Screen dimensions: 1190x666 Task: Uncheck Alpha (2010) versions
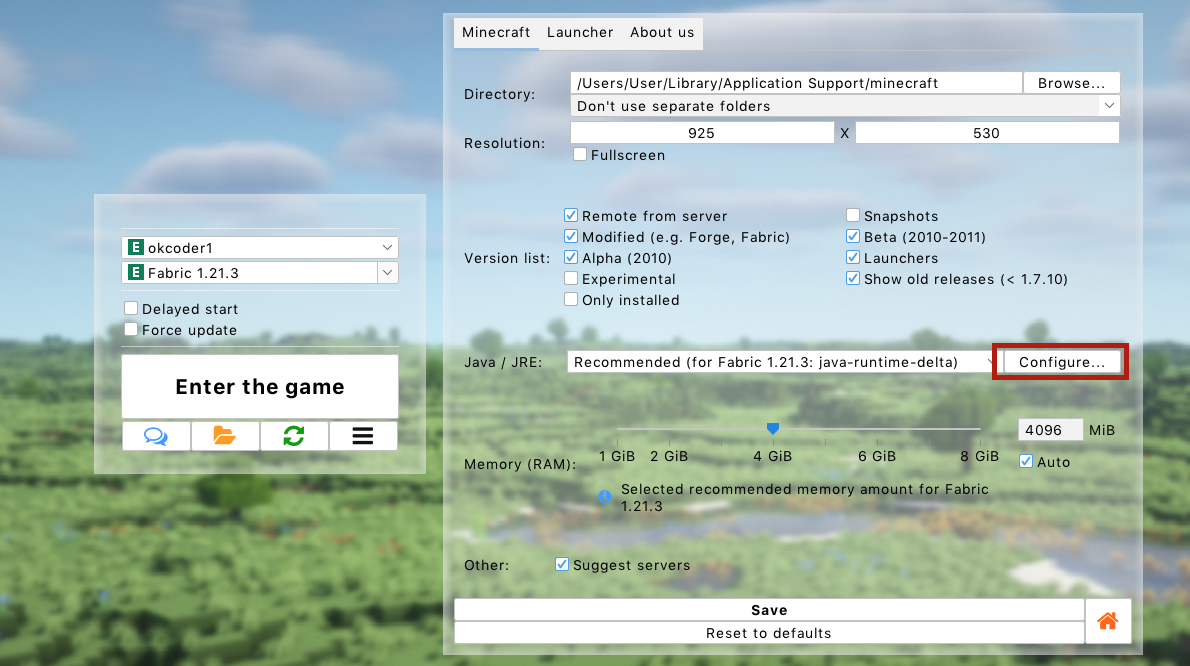pos(571,257)
